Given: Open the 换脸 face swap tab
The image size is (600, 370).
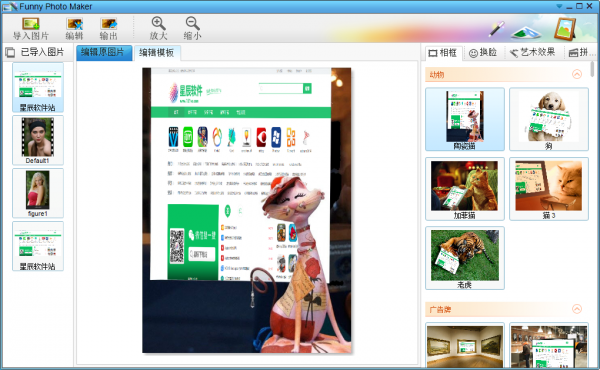Looking at the screenshot, I should coord(483,53).
